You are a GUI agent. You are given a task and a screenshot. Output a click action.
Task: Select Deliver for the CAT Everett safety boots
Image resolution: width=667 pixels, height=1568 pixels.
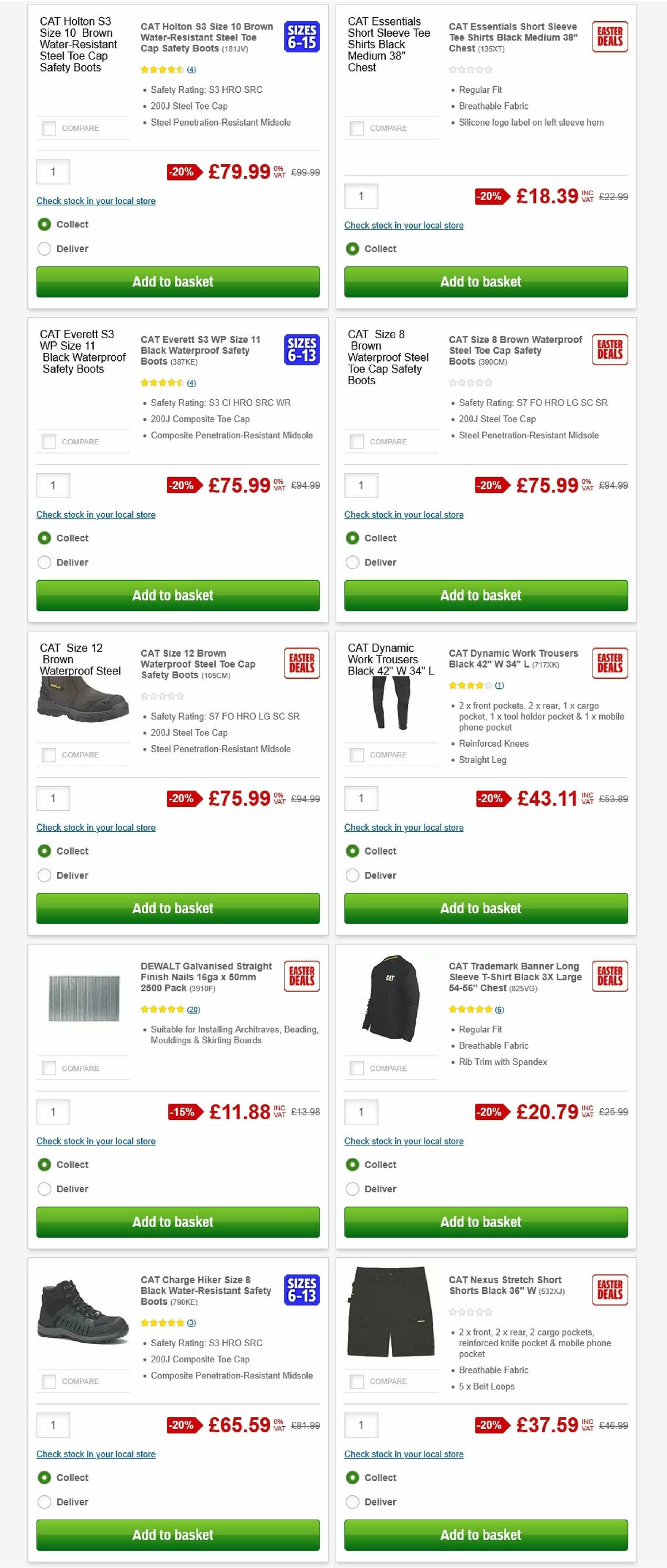pyautogui.click(x=44, y=562)
